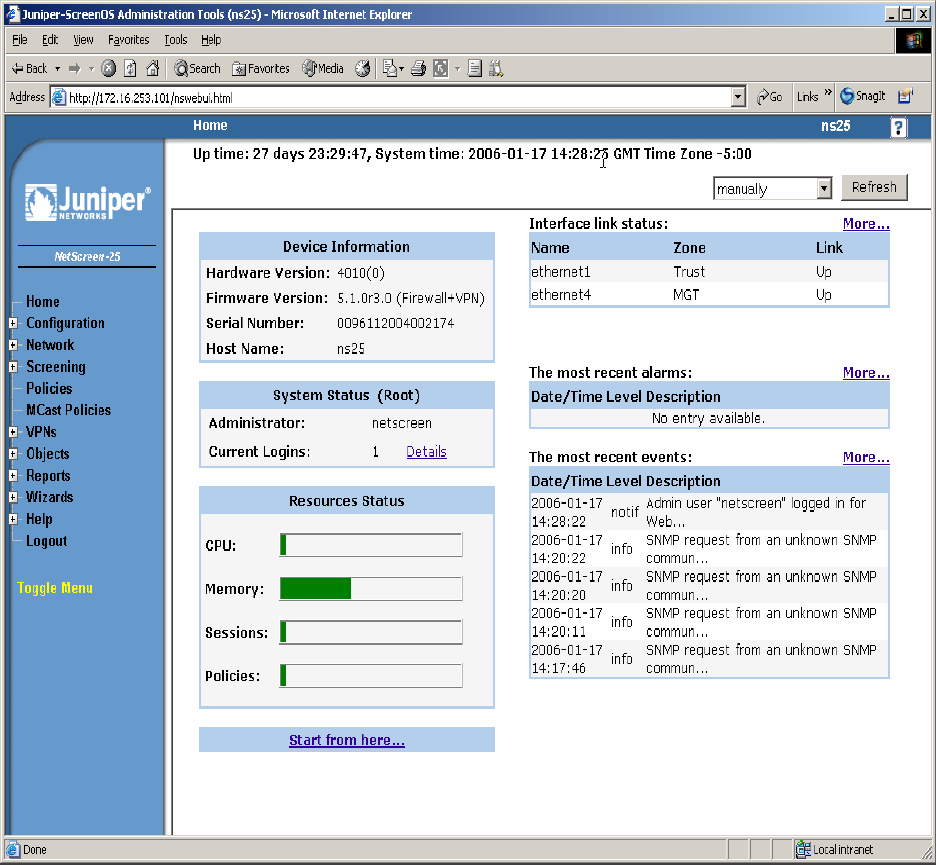Click the CPU usage bar
Screen dimensions: 936x865
[x=371, y=545]
